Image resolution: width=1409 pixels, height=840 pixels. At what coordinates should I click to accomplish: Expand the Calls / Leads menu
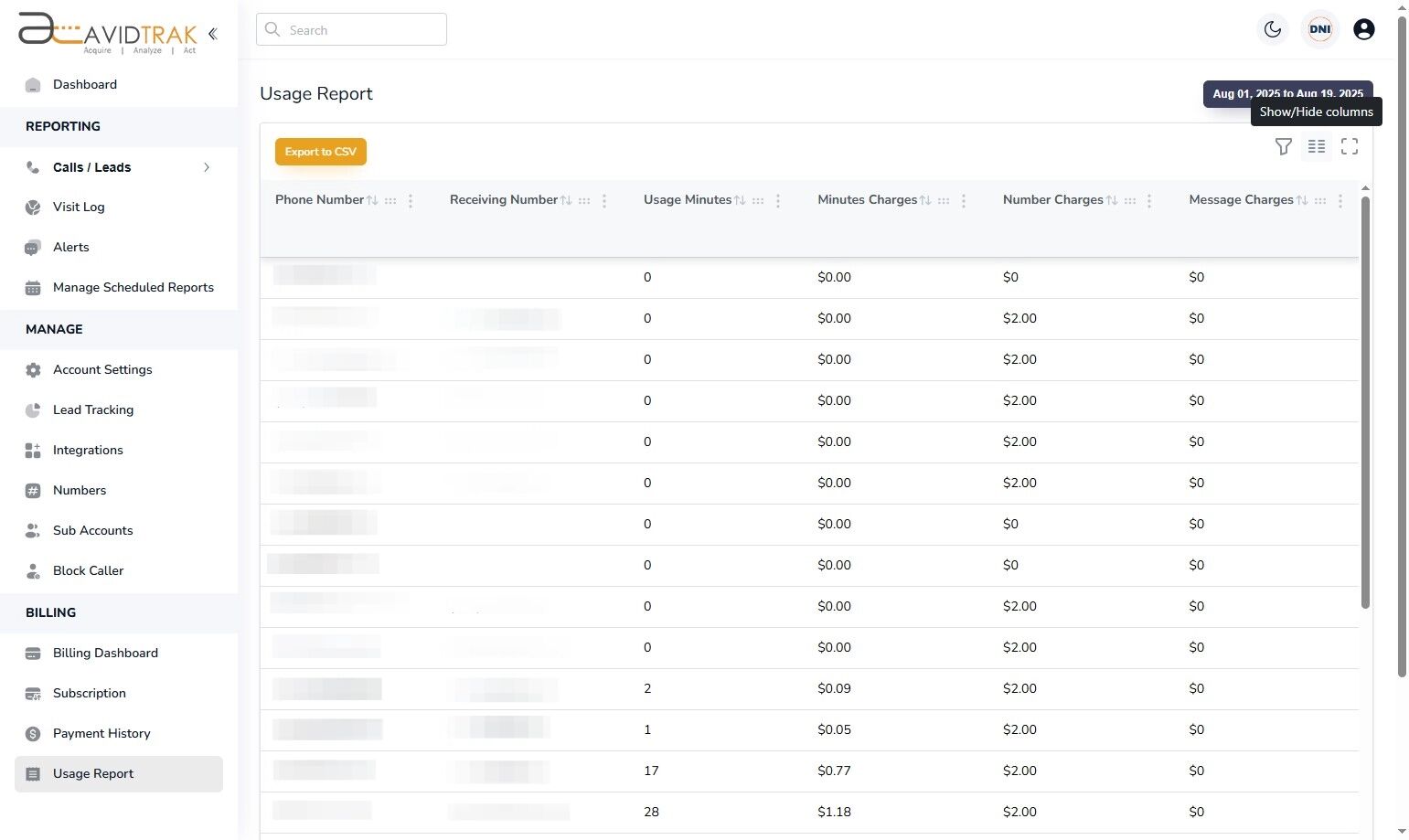pyautogui.click(x=207, y=167)
